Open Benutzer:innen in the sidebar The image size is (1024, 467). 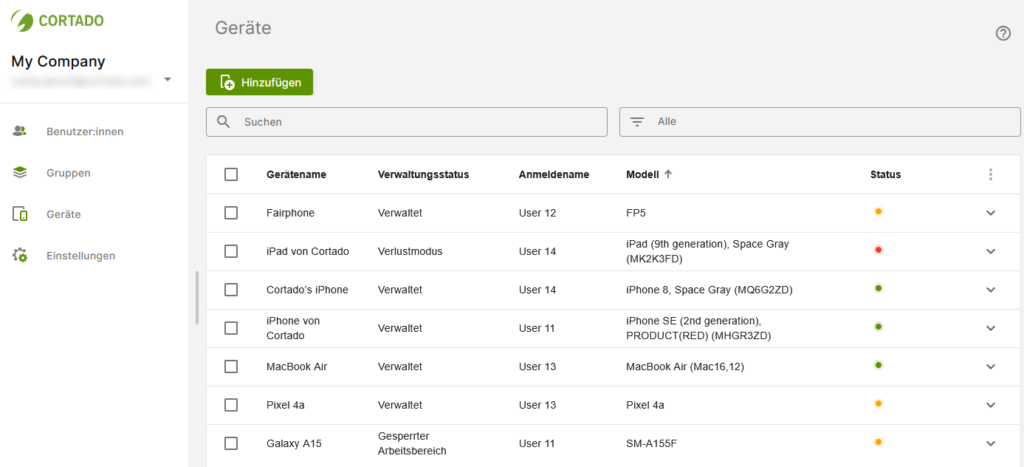tap(84, 131)
